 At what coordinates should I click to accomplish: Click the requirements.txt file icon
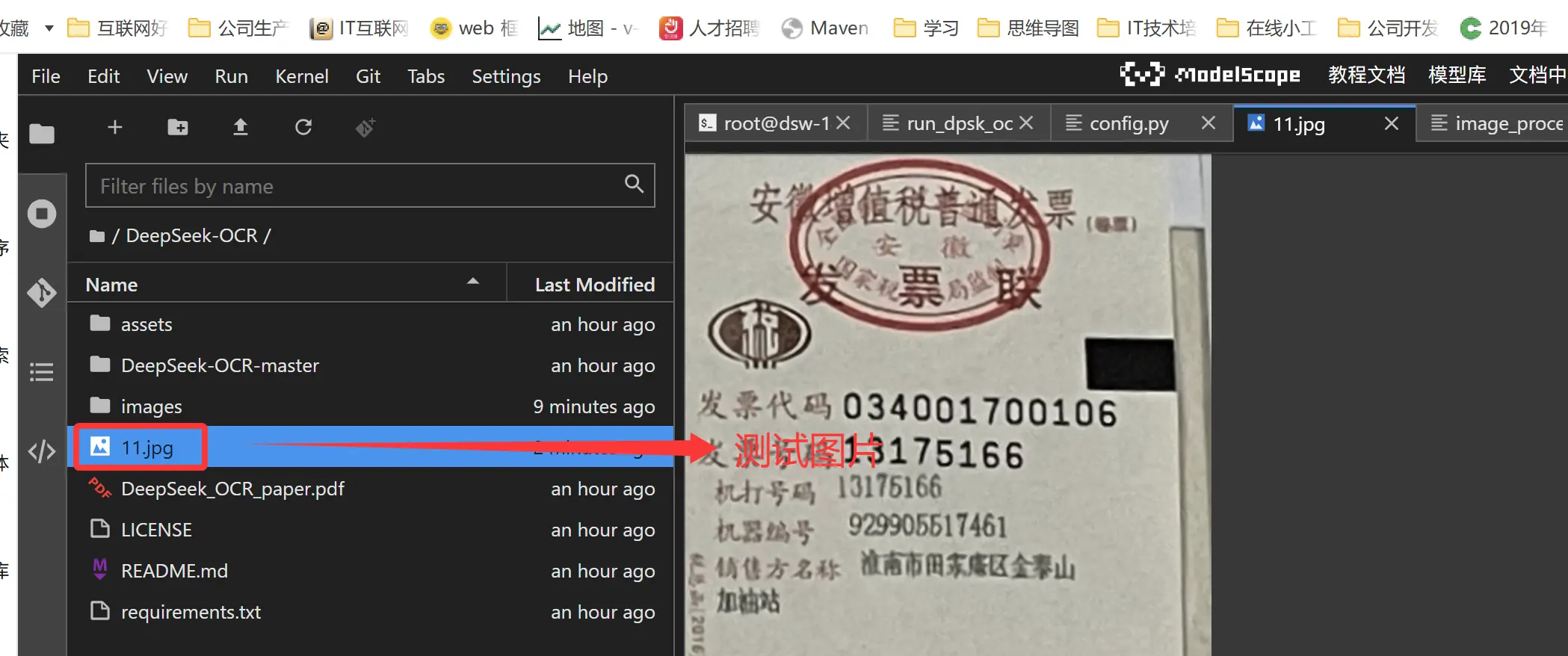[100, 611]
